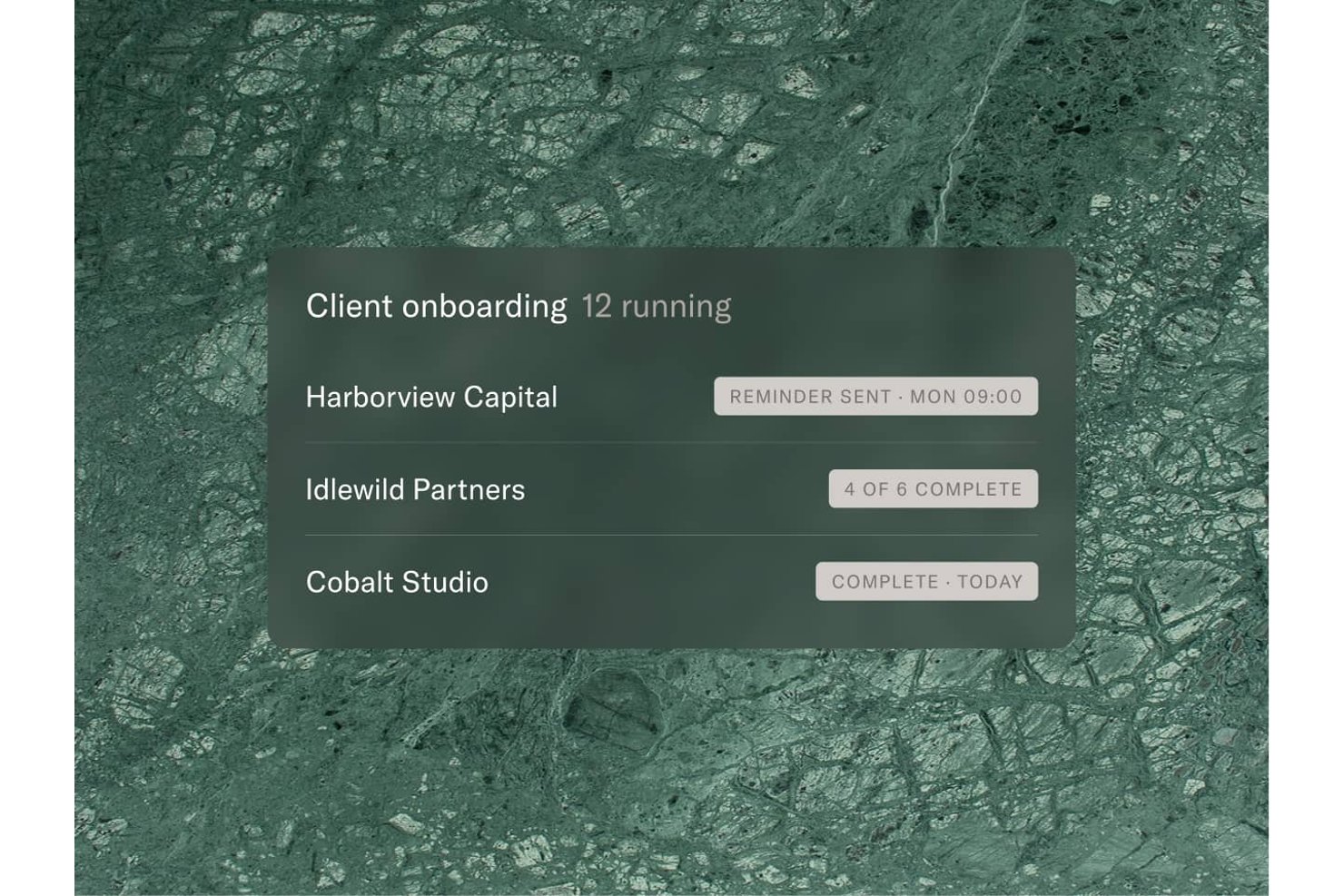Click the '4 of 6 complete' badge
The width and height of the screenshot is (1344, 896).
tap(933, 489)
